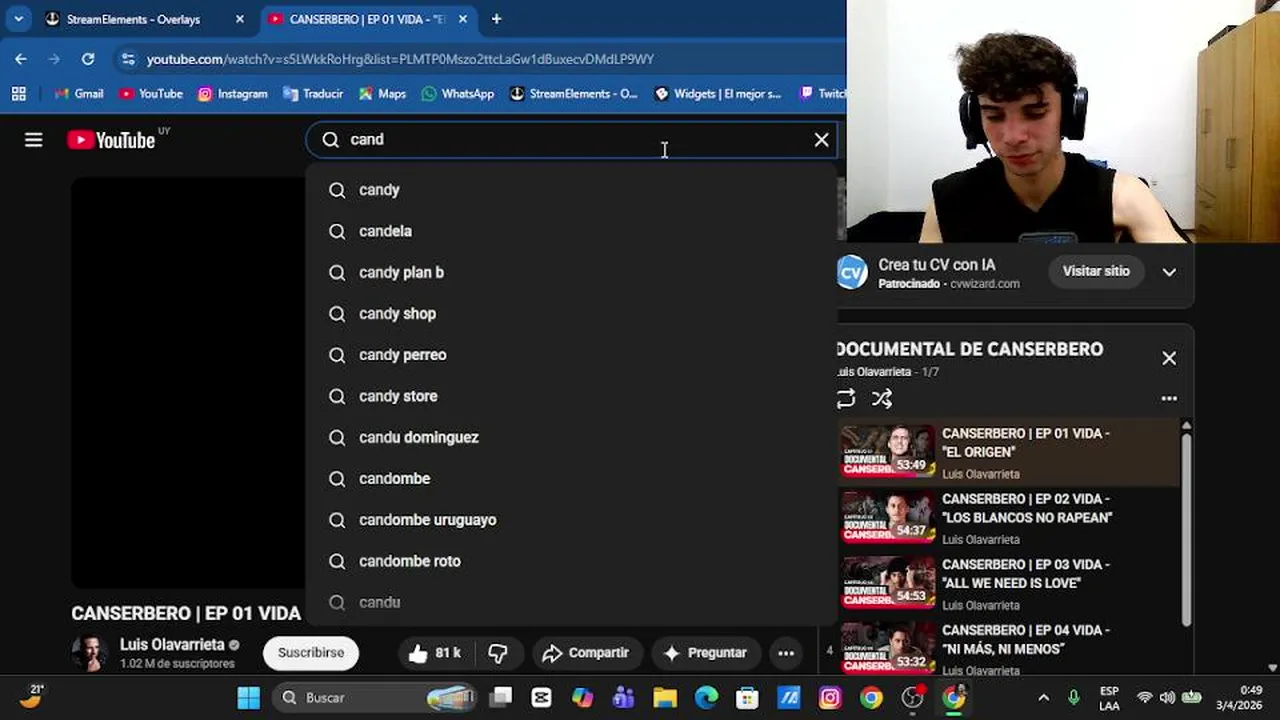Choose the 'candombe roto' suggestion

click(x=571, y=561)
